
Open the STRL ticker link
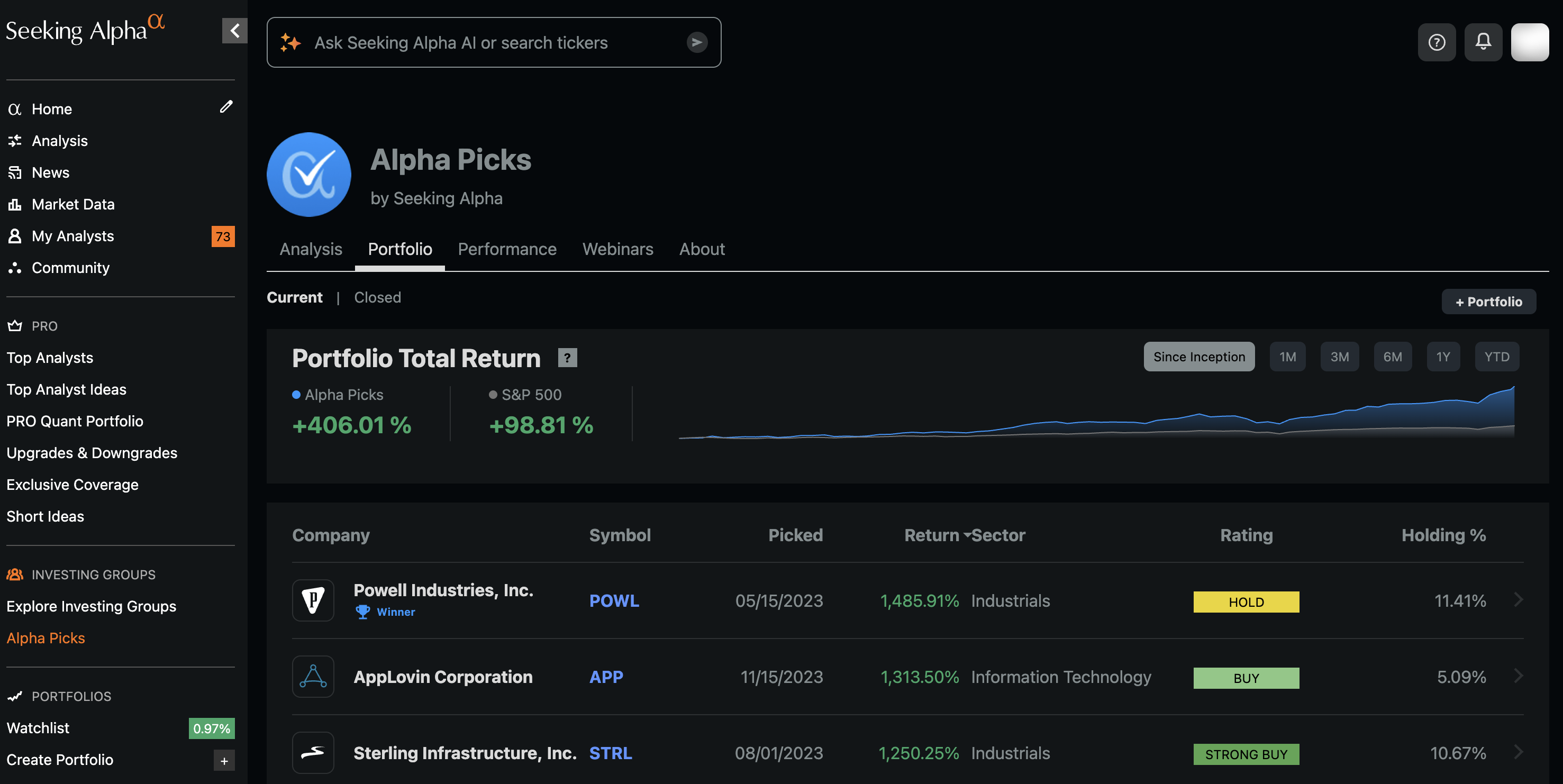click(611, 753)
